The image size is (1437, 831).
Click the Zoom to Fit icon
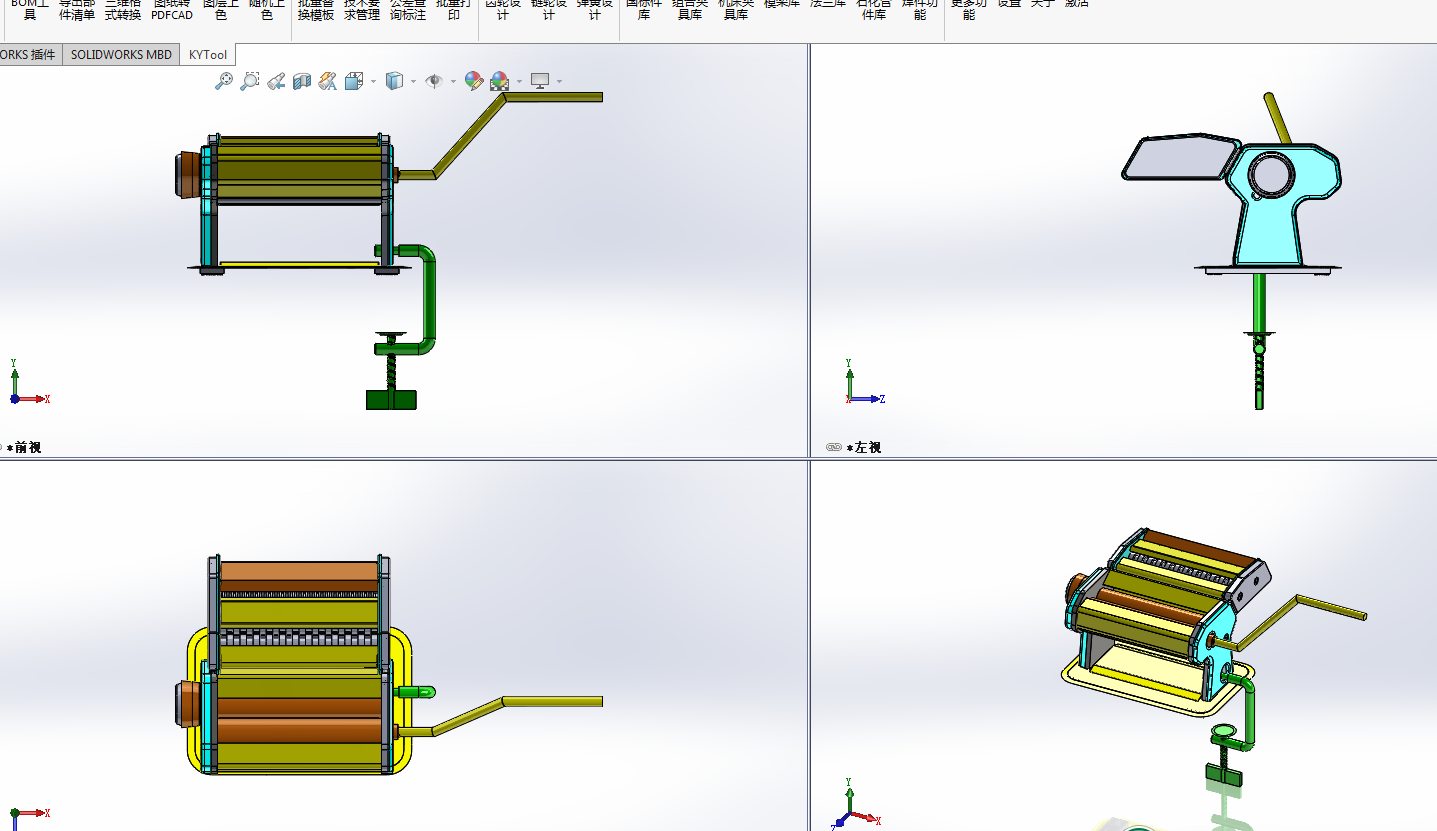pyautogui.click(x=224, y=81)
